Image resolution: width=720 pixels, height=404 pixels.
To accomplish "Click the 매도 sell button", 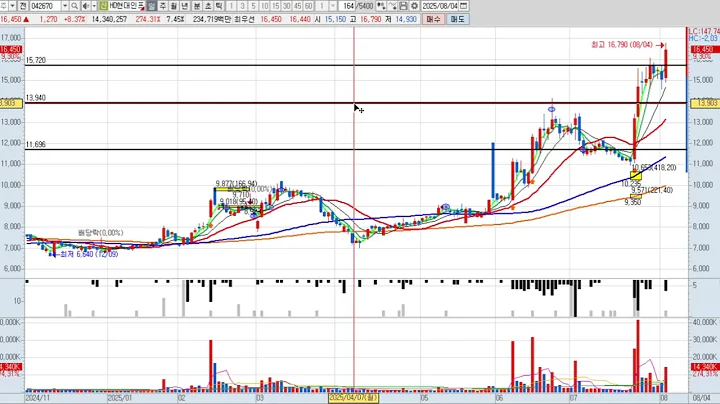I will point(457,19).
